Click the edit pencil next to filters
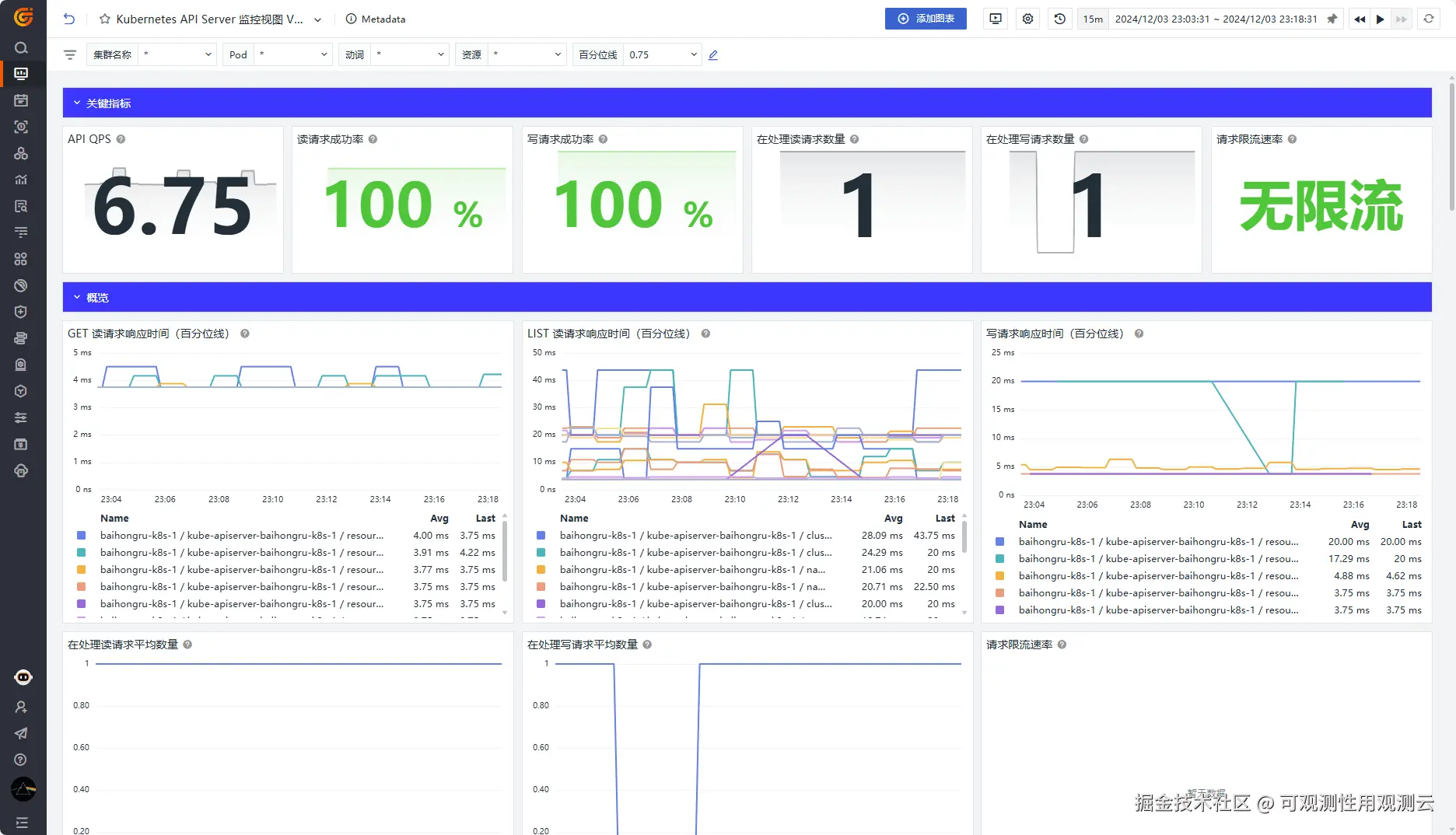Viewport: 1456px width, 835px height. click(713, 55)
